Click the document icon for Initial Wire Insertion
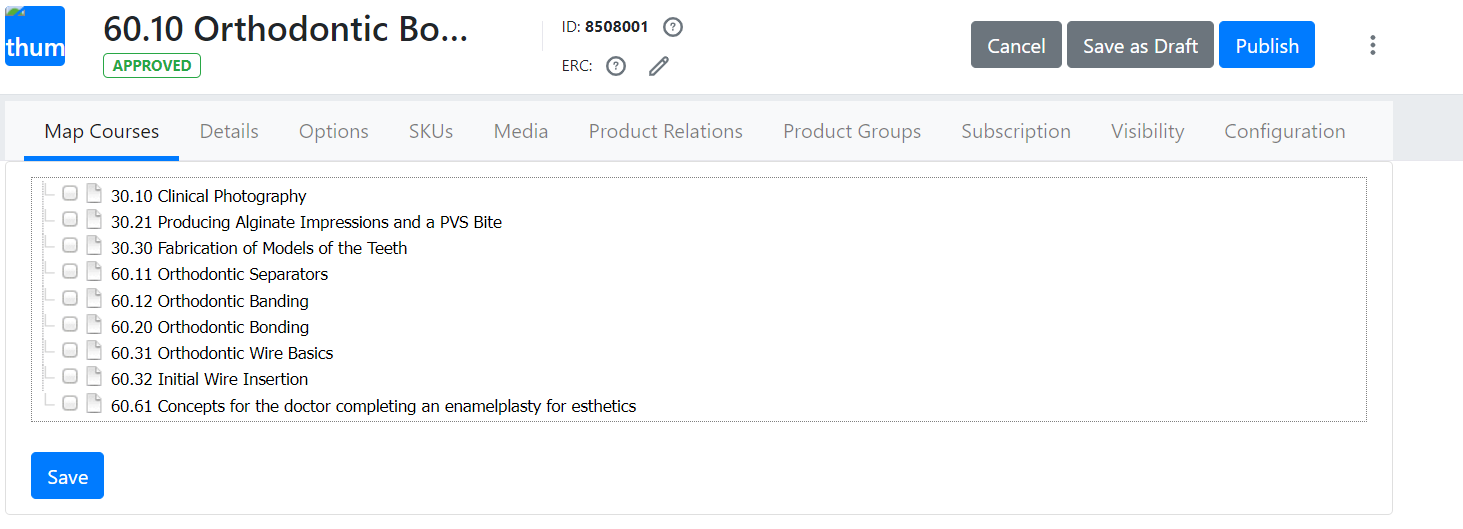Image resolution: width=1463 pixels, height=529 pixels. point(94,377)
